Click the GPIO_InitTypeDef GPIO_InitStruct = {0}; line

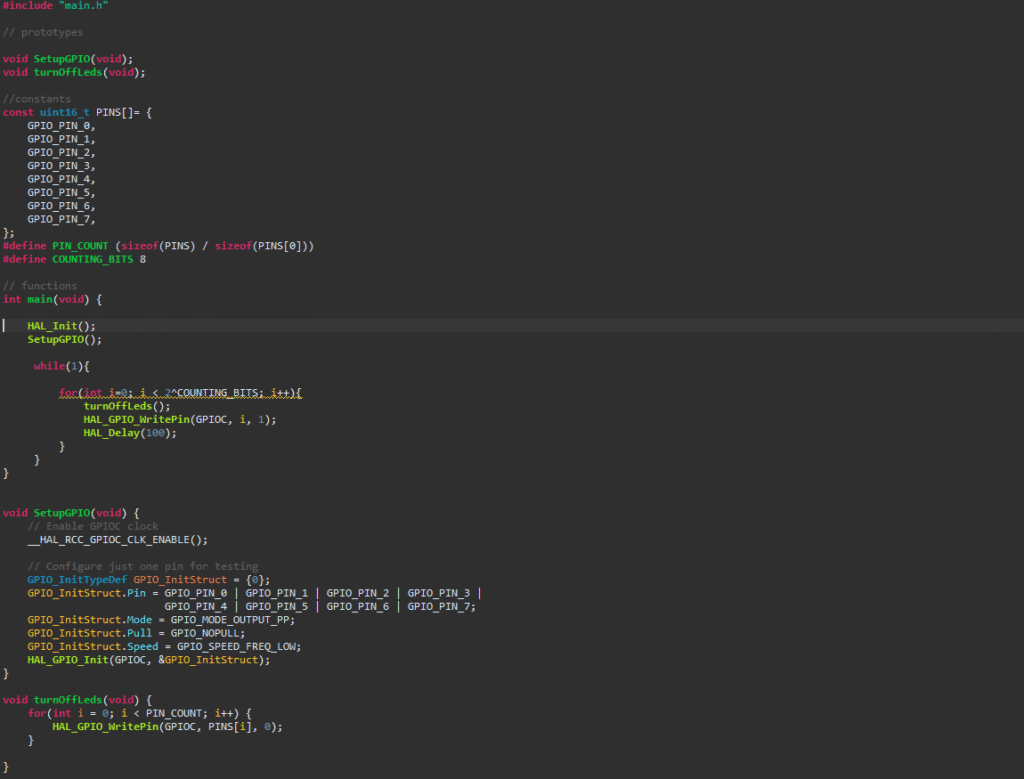click(149, 580)
